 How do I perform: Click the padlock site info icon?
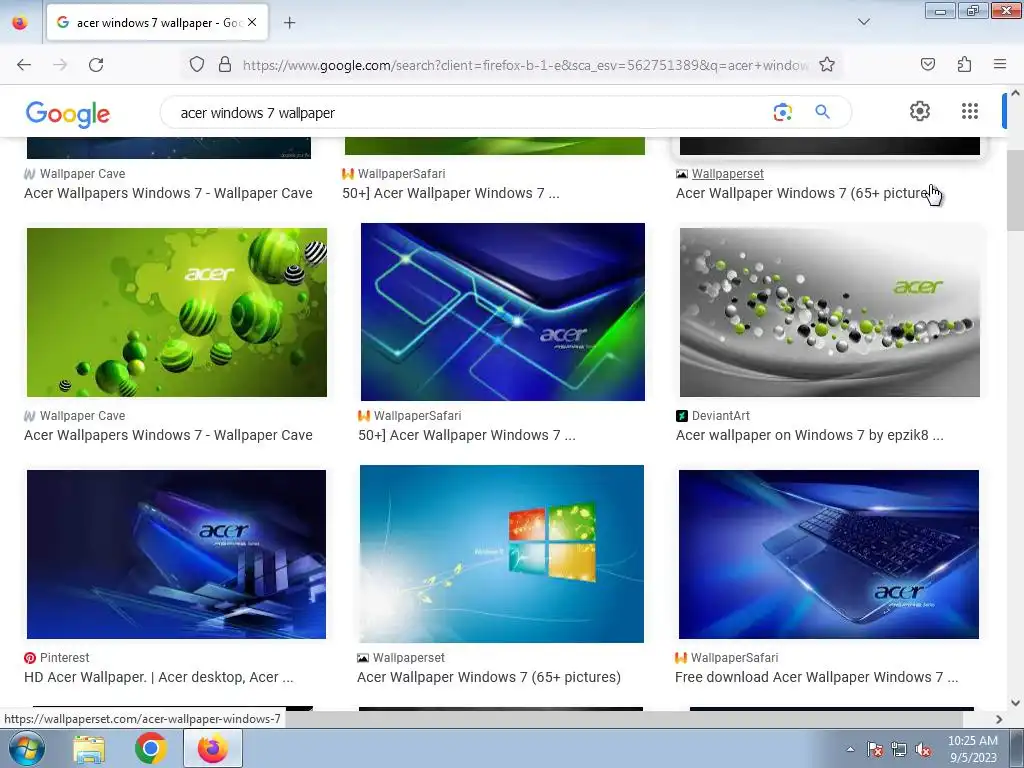(x=225, y=65)
